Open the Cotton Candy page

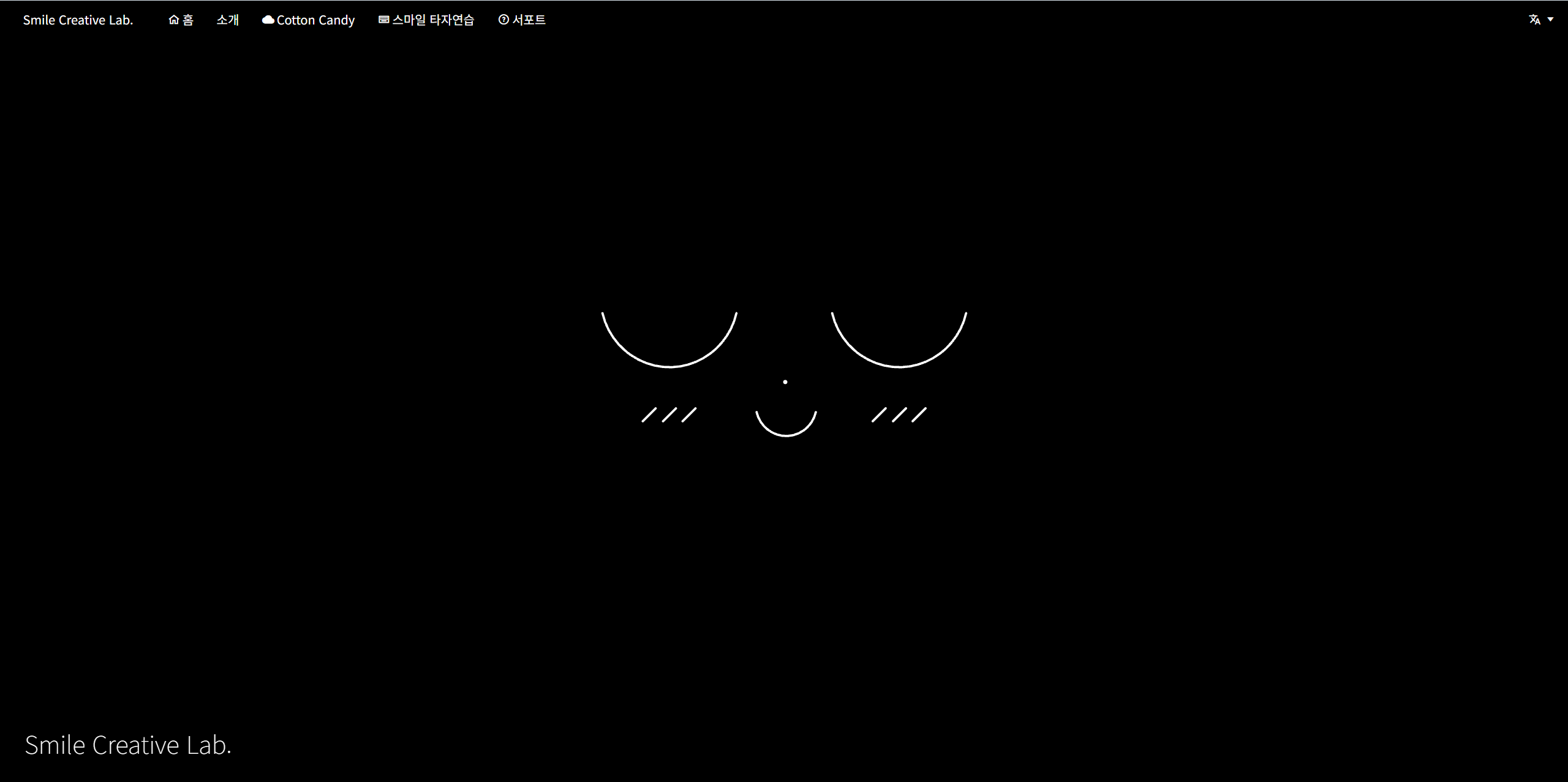[315, 20]
